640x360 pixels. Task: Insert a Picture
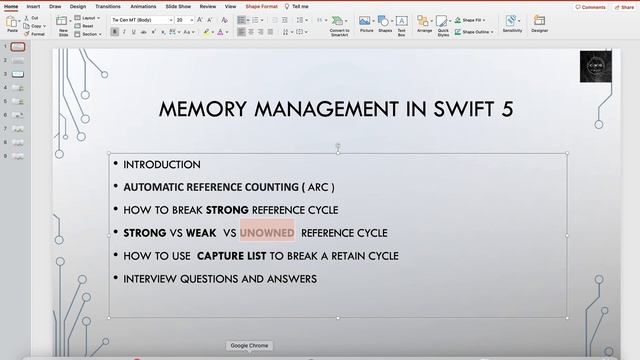pos(366,24)
